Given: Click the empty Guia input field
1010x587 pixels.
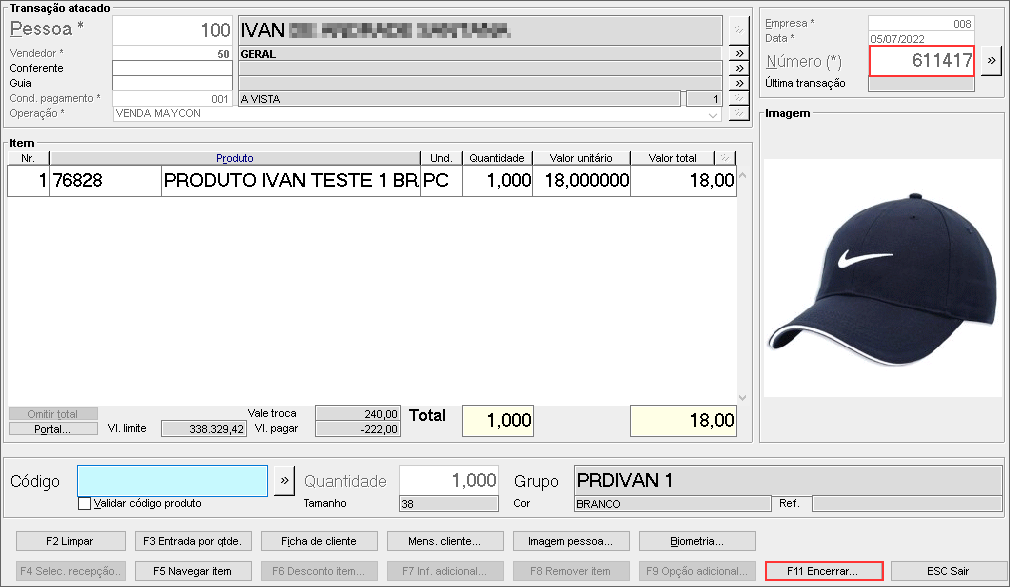Looking at the screenshot, I should pyautogui.click(x=172, y=83).
